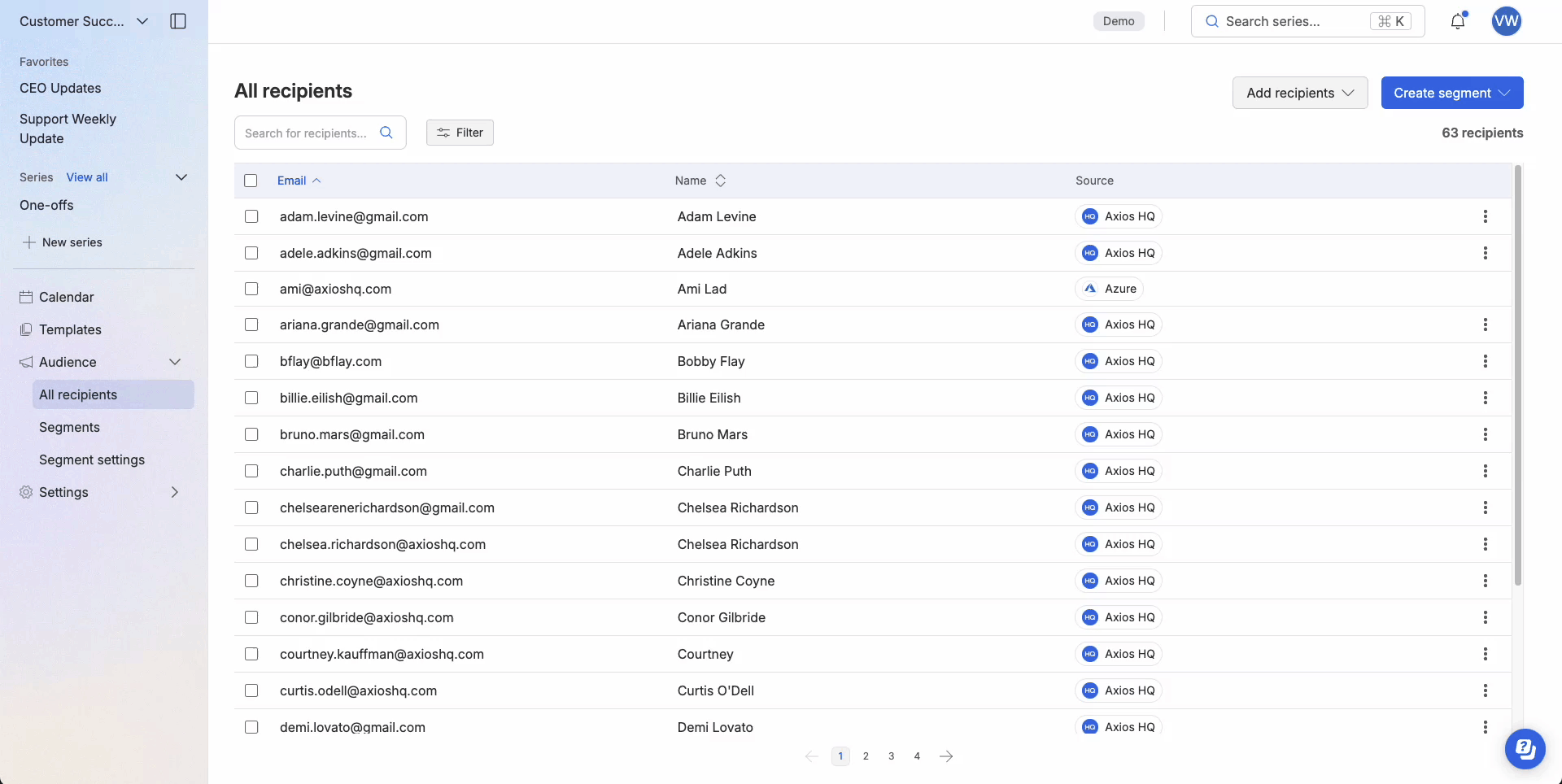Image resolution: width=1562 pixels, height=784 pixels.
Task: Focus the Search series field
Action: (1307, 21)
